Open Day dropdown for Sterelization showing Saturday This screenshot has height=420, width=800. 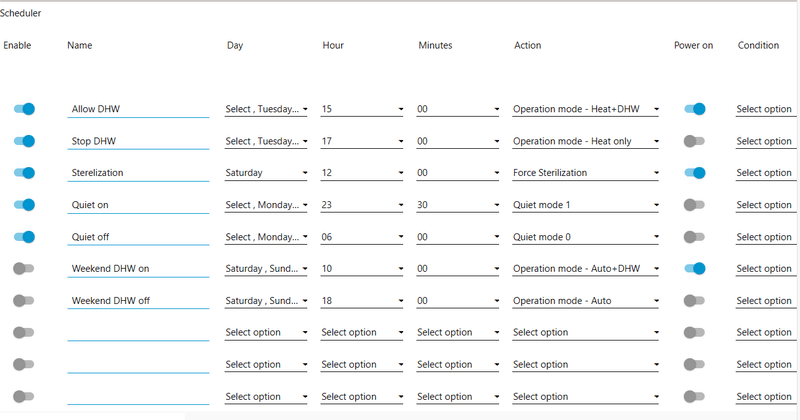[267, 173]
